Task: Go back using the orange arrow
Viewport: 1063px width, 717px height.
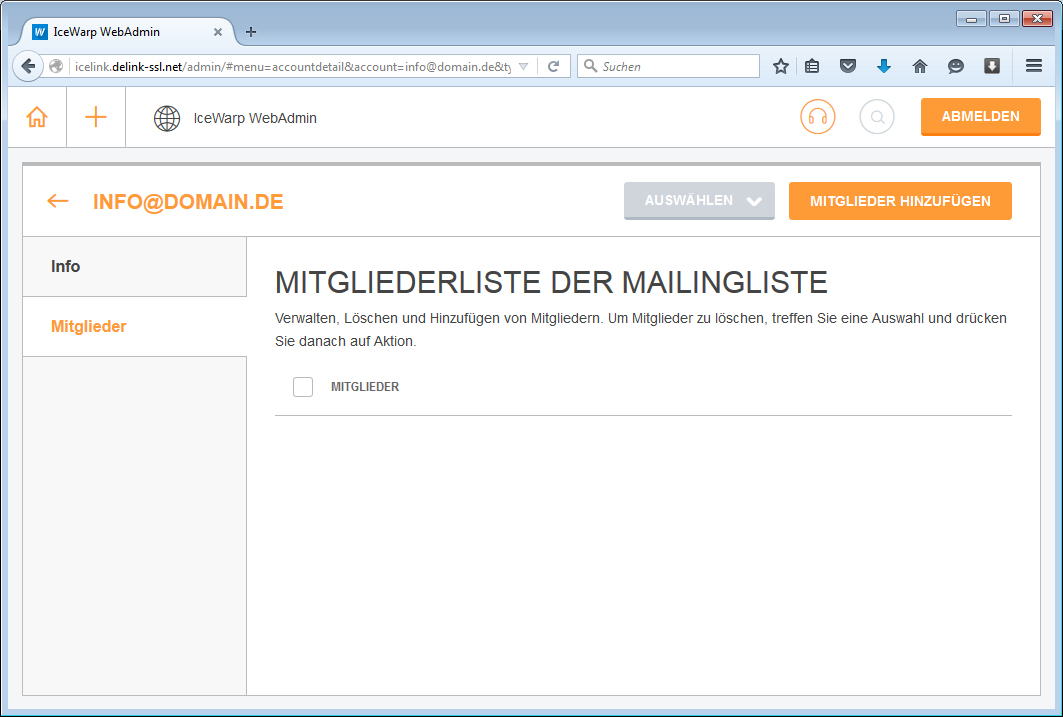Action: [58, 201]
